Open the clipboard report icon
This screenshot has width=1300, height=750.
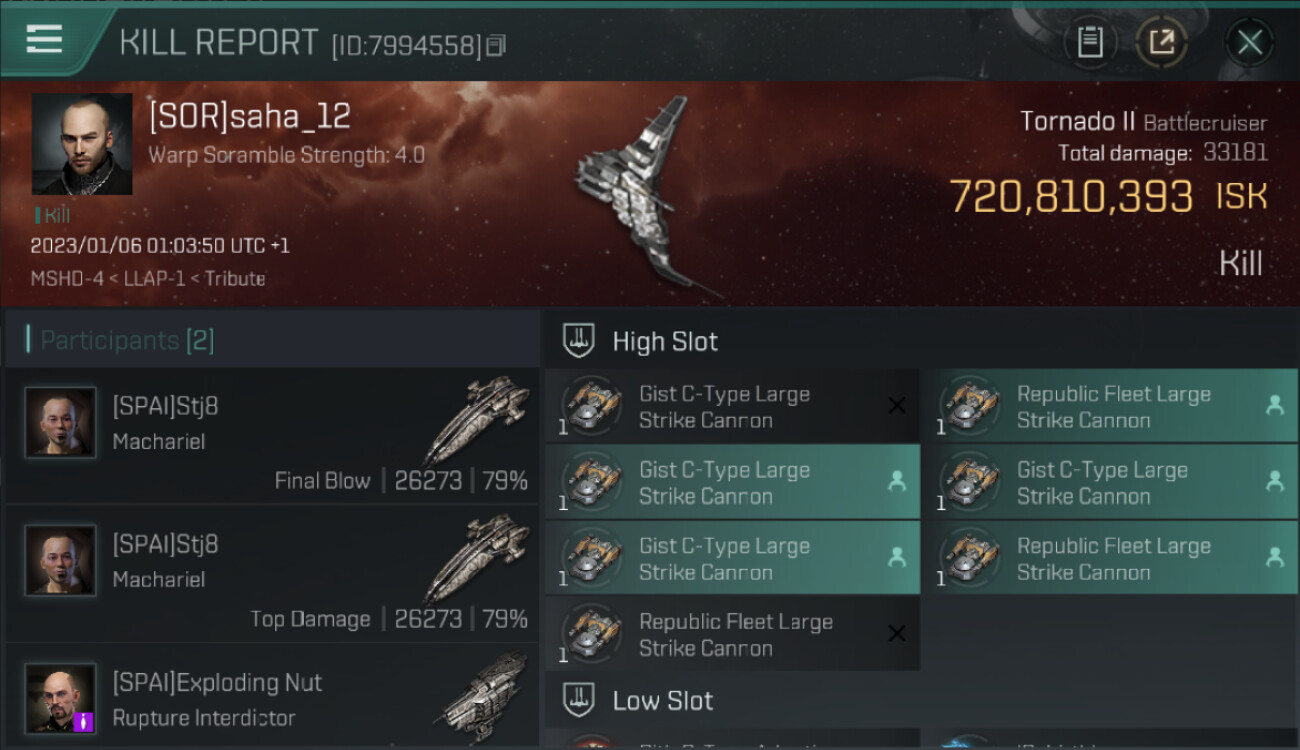click(1089, 42)
